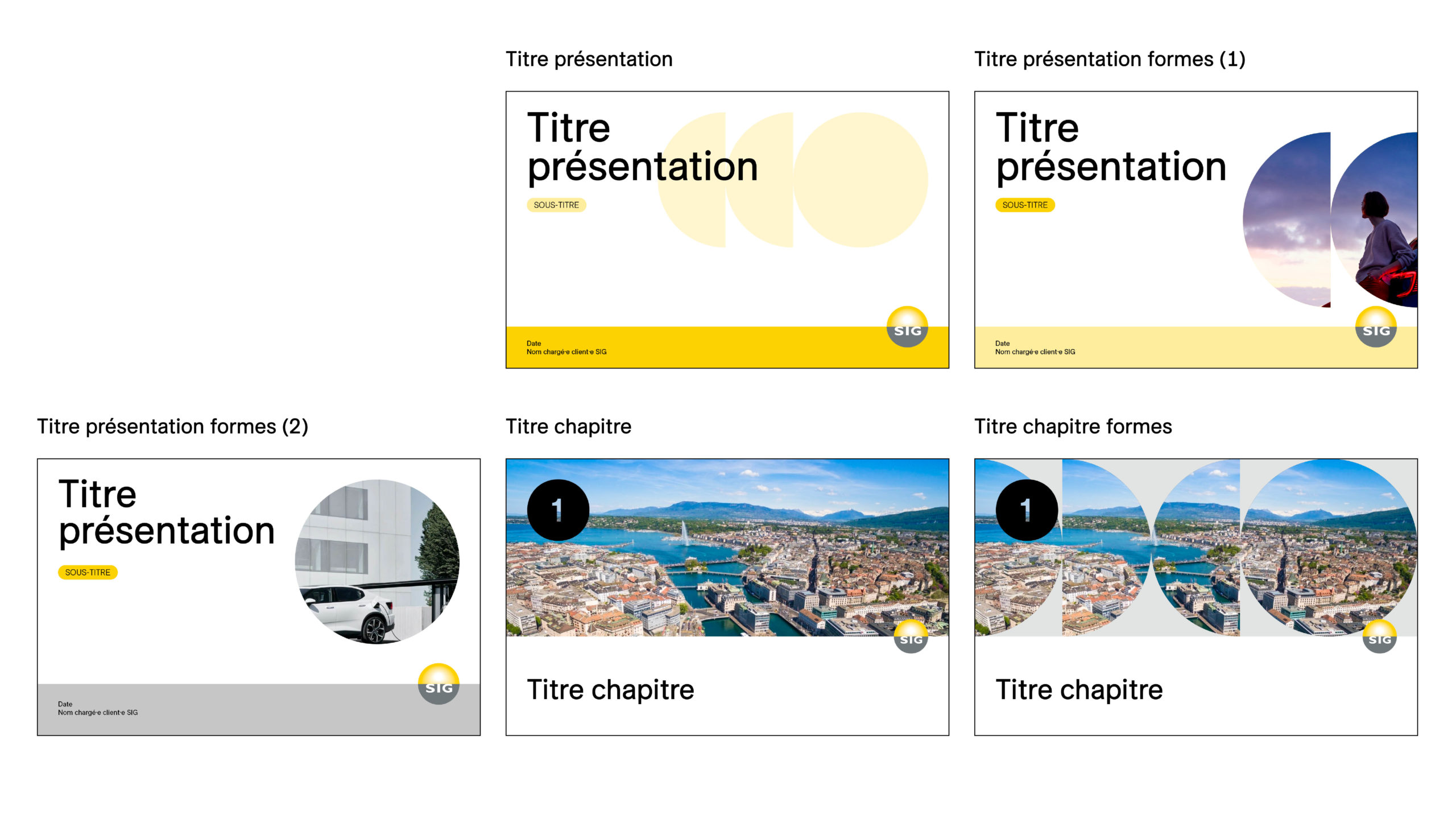The image size is (1456, 819).
Task: Click the SIG logo on the full-photo Titre chapitre slide
Action: (911, 637)
